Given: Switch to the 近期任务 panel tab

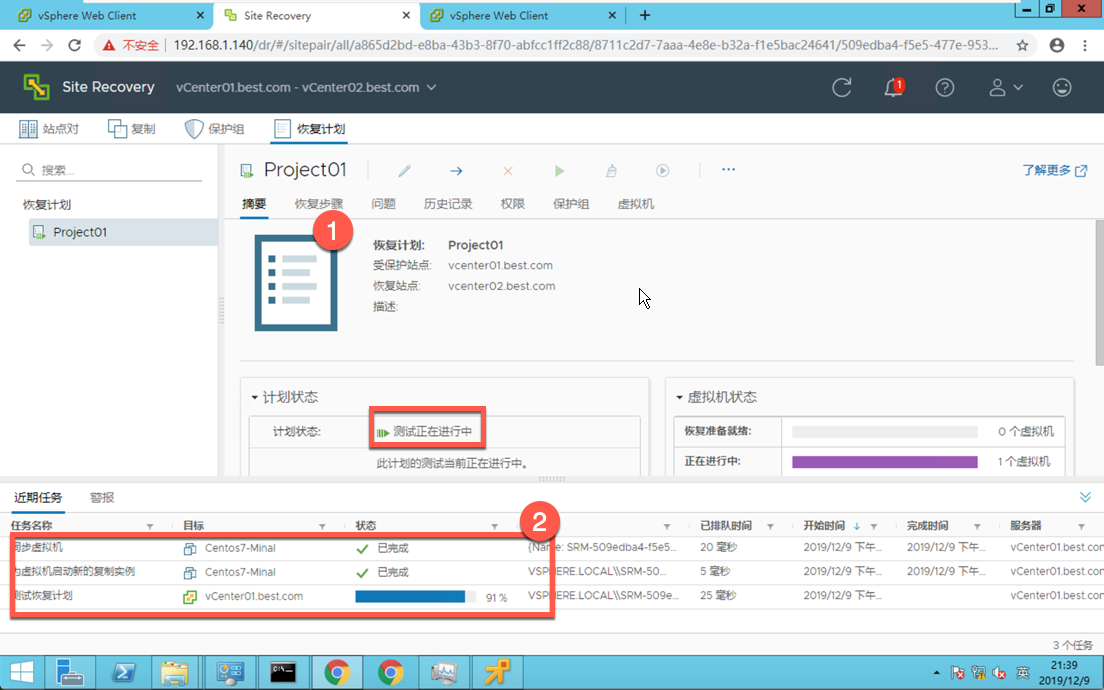Looking at the screenshot, I should tap(38, 497).
